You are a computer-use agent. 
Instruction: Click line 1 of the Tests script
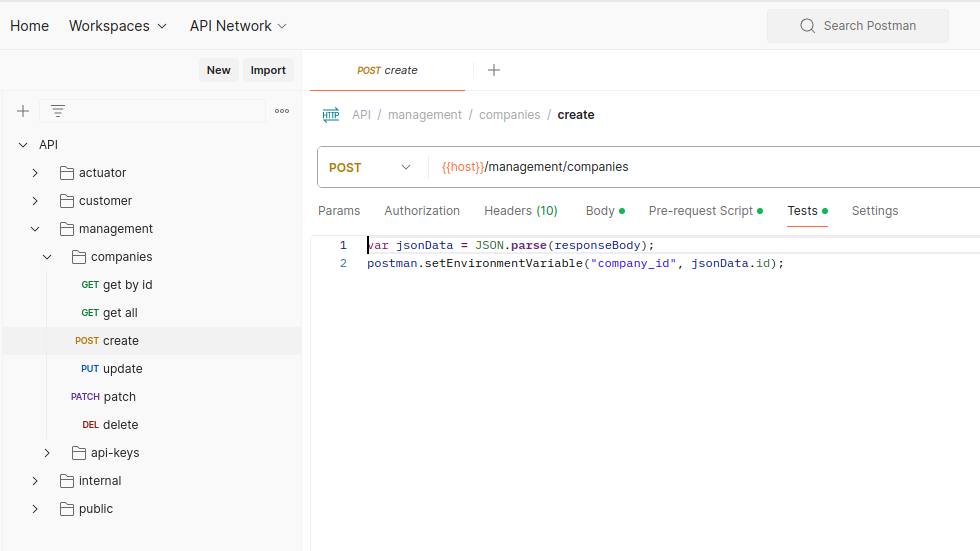[x=511, y=246]
